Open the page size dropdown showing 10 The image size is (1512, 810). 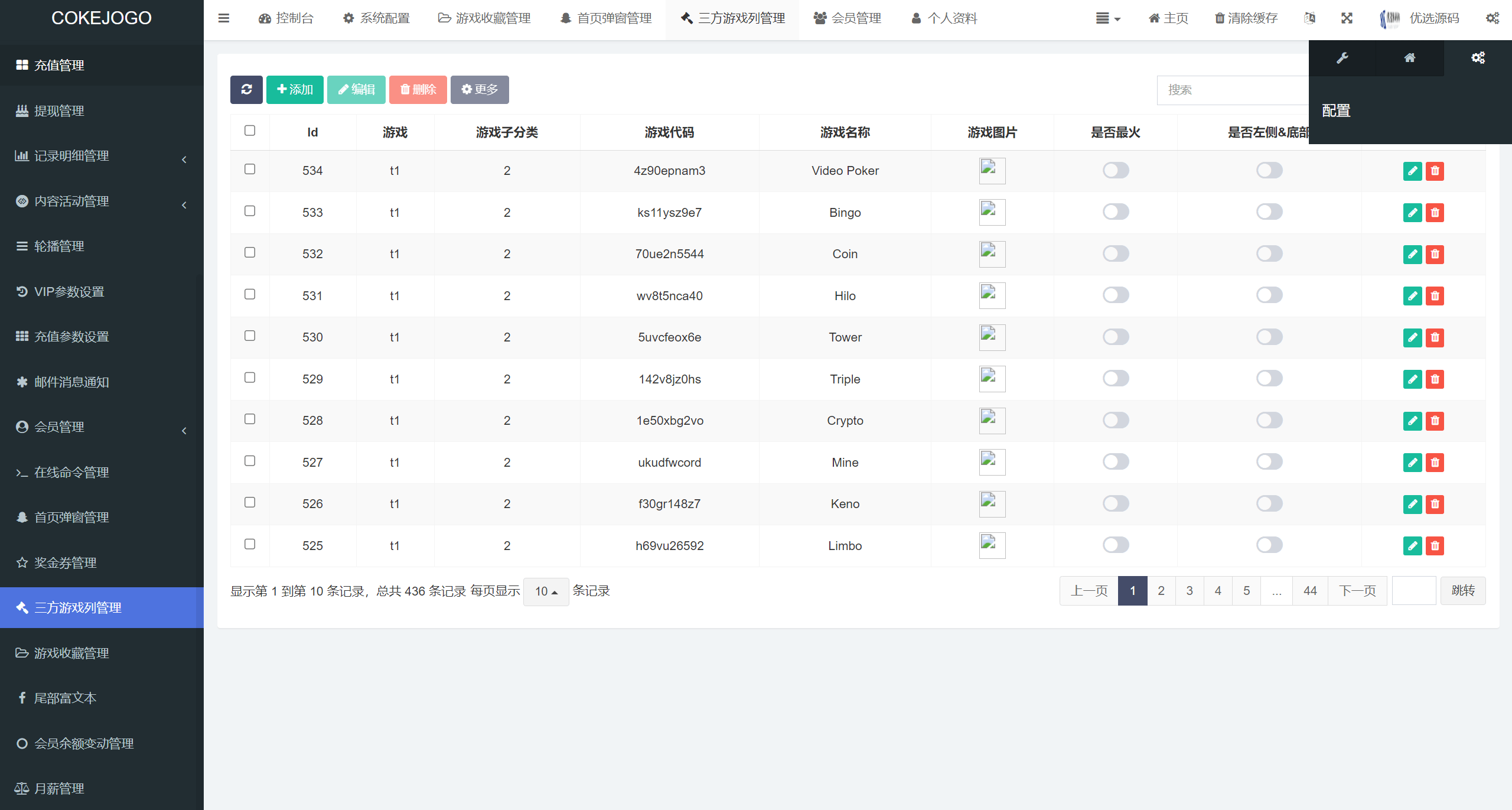point(546,591)
